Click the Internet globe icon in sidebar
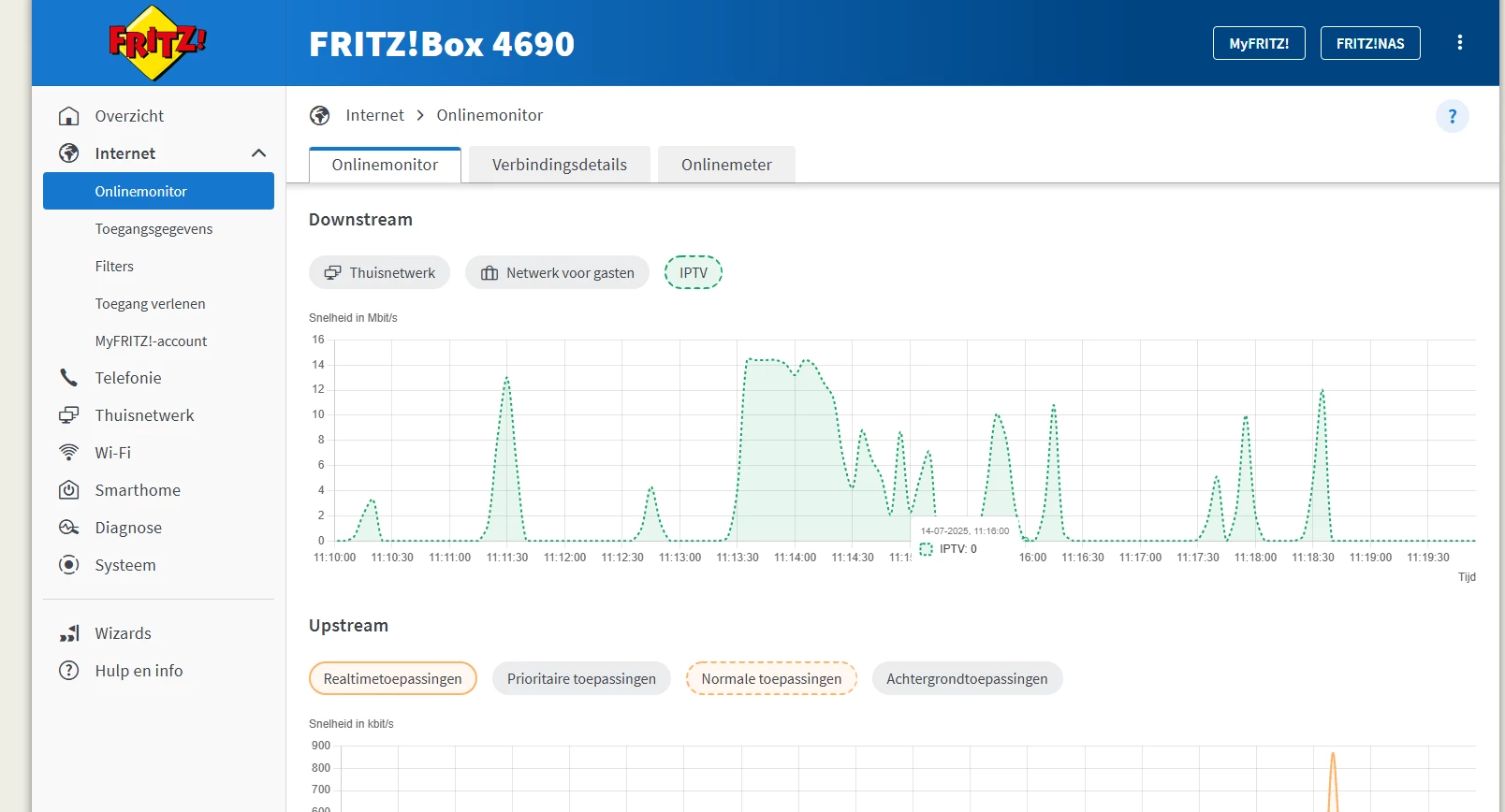1505x812 pixels. (68, 153)
